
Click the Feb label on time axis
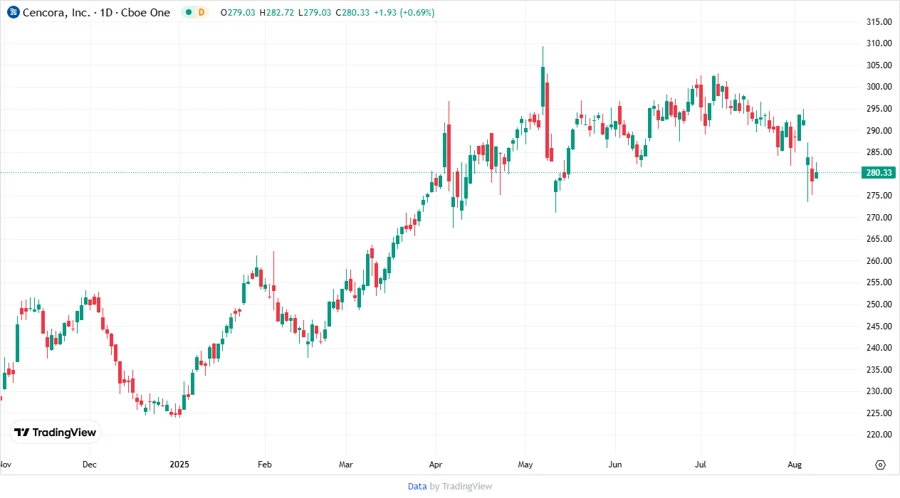[x=265, y=465]
